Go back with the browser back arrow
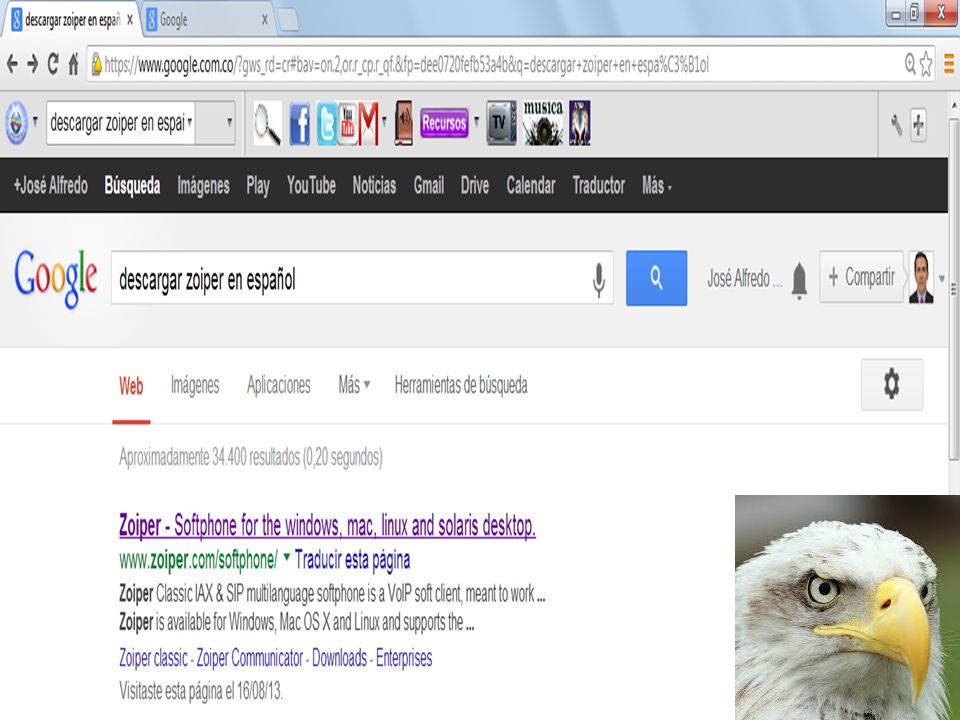 pyautogui.click(x=12, y=64)
